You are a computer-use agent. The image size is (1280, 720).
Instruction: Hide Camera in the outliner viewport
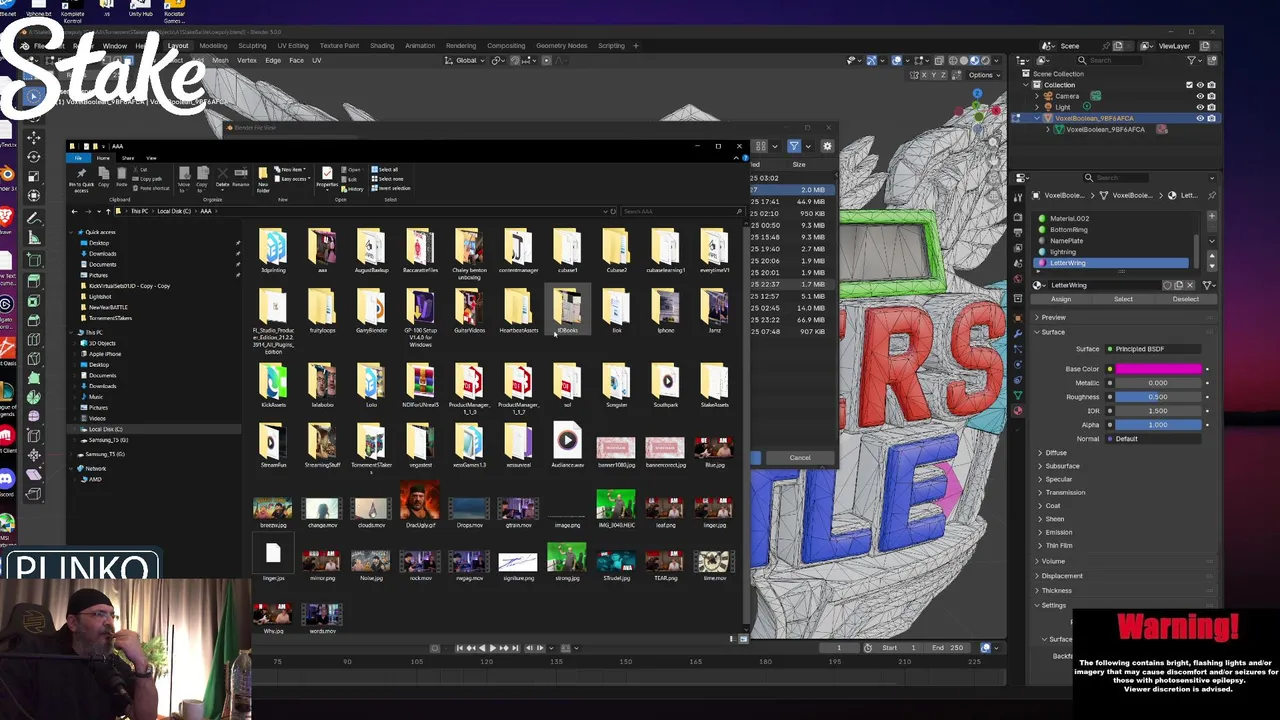pos(1200,96)
